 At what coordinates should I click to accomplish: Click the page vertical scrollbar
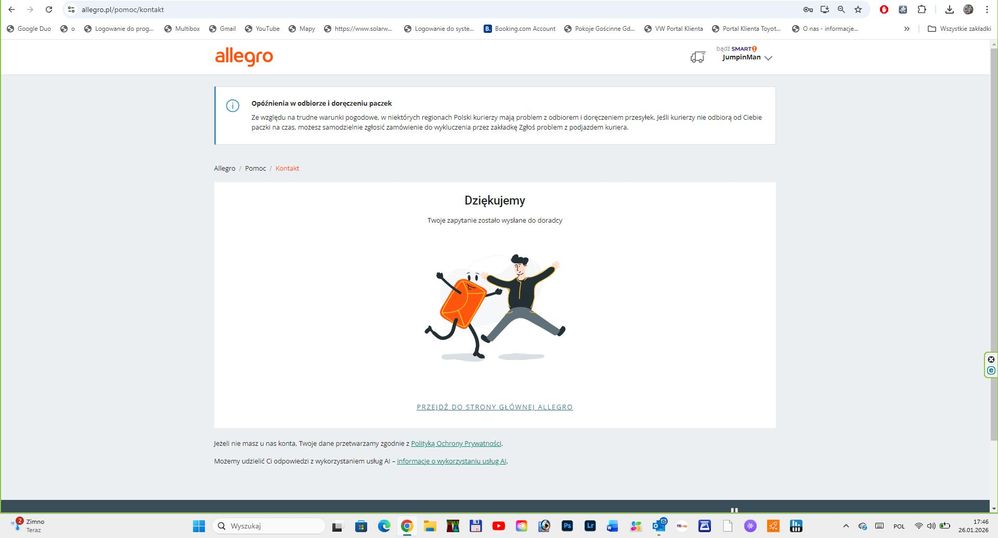point(994,242)
